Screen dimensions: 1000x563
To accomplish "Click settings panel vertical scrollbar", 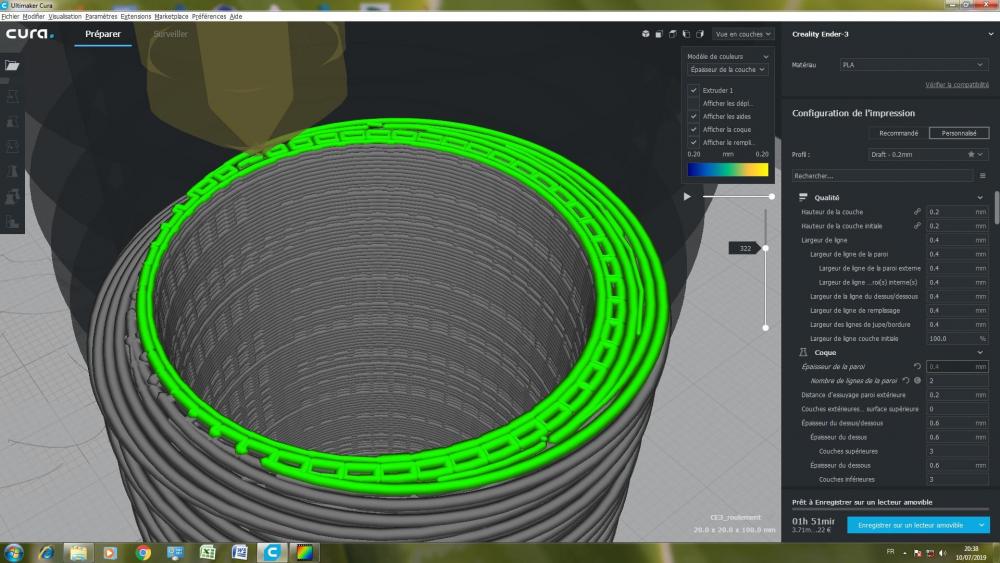I will pos(996,207).
